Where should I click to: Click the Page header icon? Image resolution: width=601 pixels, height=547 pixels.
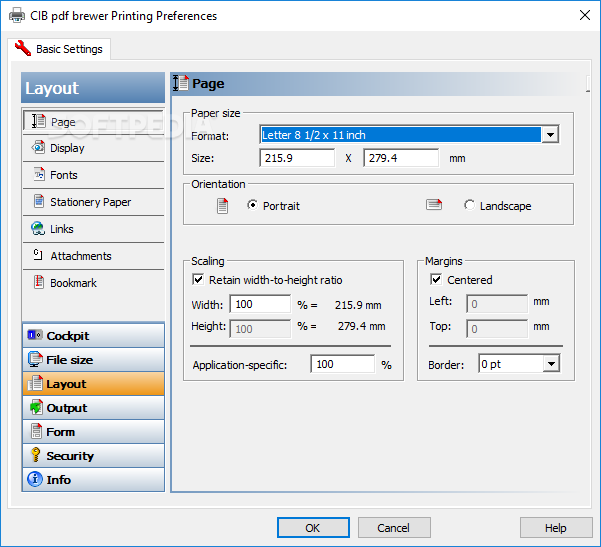click(181, 83)
